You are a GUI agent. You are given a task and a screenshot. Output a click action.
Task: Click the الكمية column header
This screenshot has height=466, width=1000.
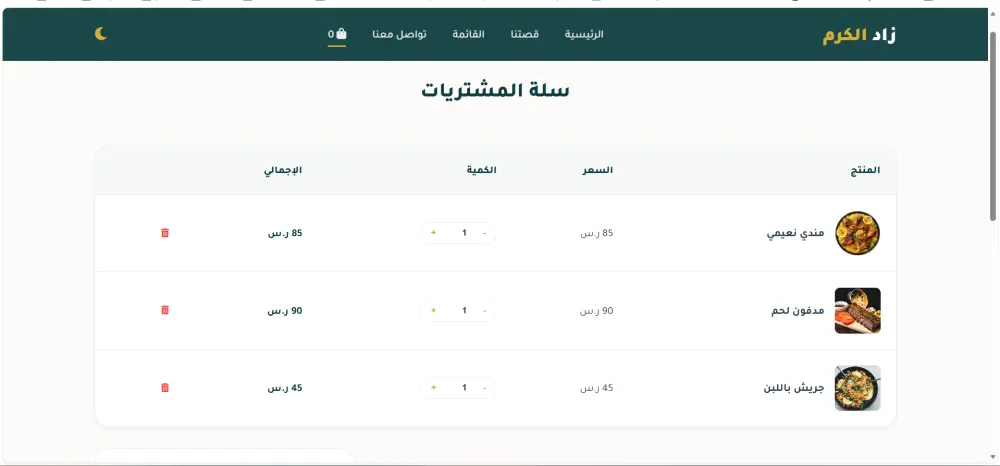point(482,170)
